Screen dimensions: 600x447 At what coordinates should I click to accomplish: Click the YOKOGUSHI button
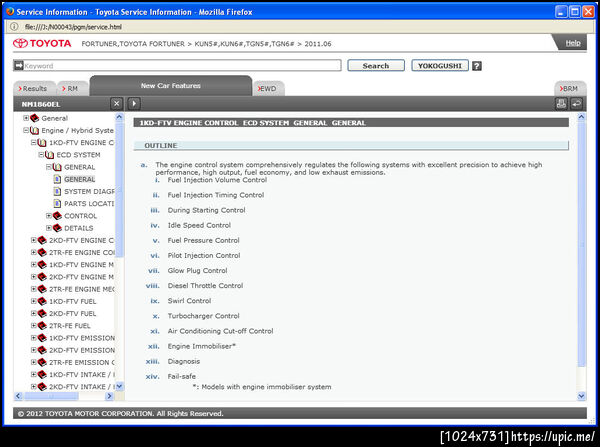440,65
